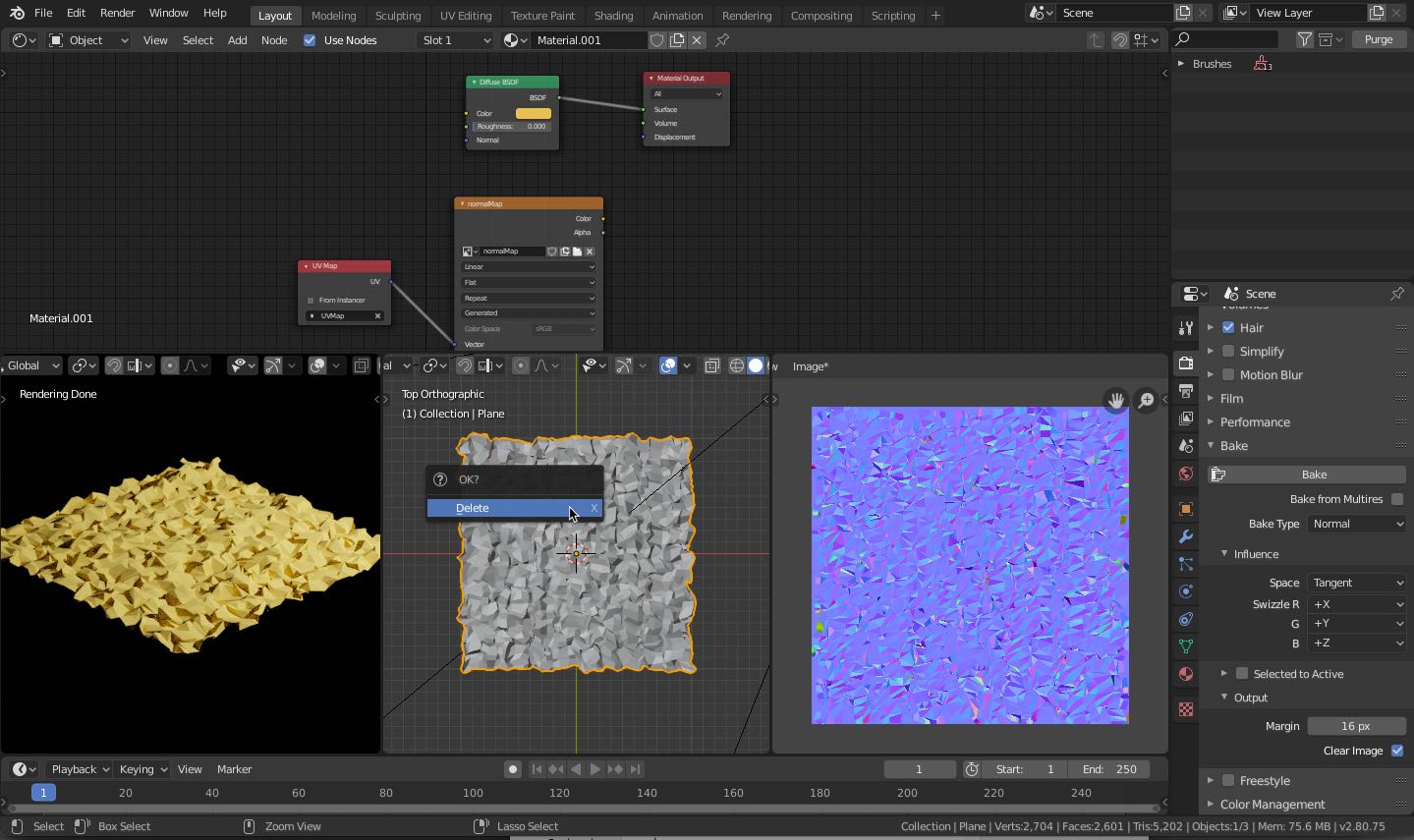Click the Purge button in outliner
This screenshot has height=840, width=1414.
1379,39
